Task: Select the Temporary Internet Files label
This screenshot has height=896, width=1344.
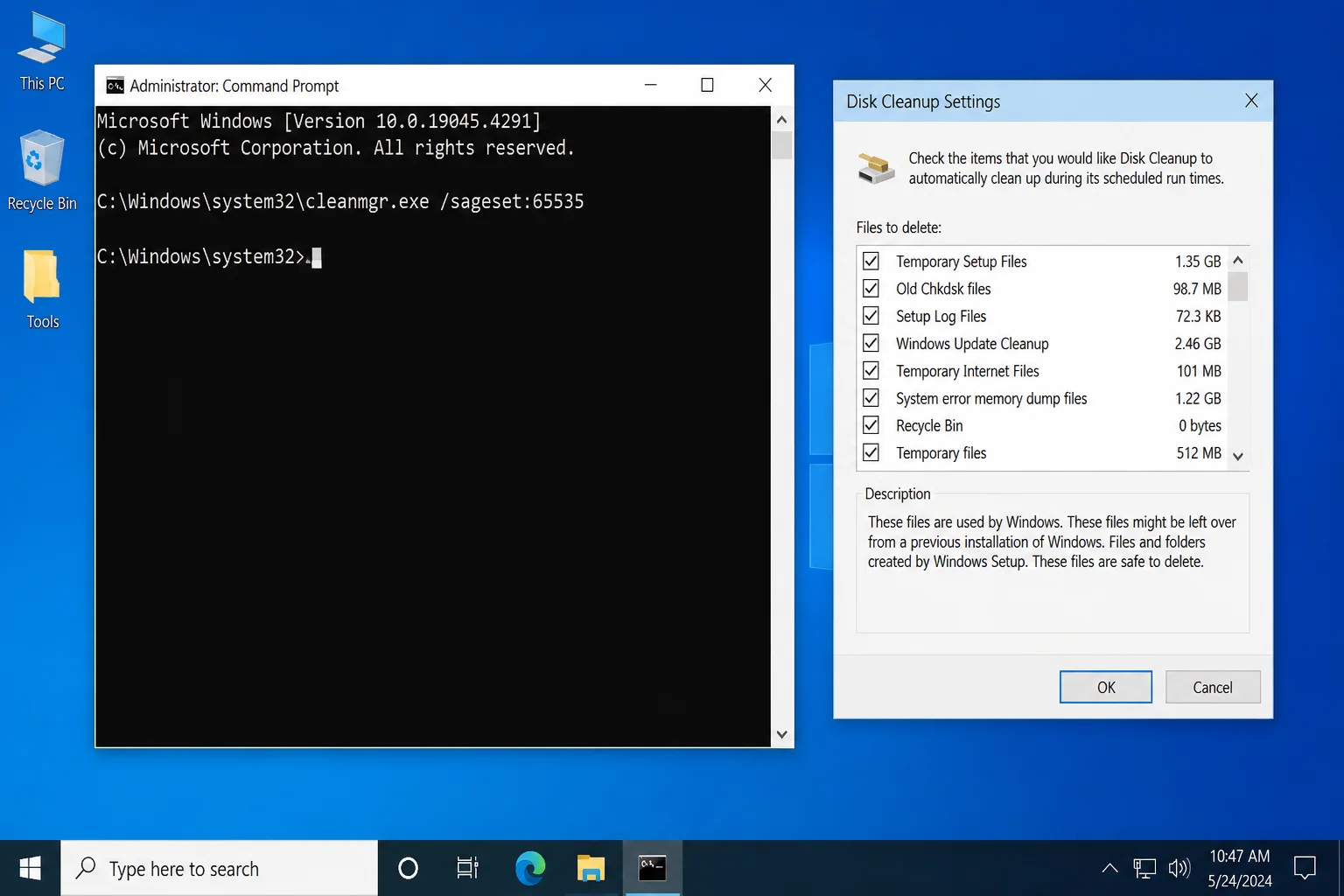Action: click(967, 371)
